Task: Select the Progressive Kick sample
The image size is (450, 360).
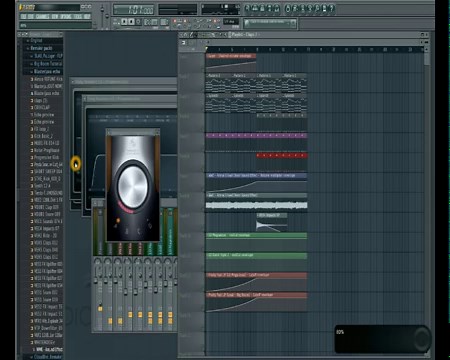Action: [x=46, y=157]
